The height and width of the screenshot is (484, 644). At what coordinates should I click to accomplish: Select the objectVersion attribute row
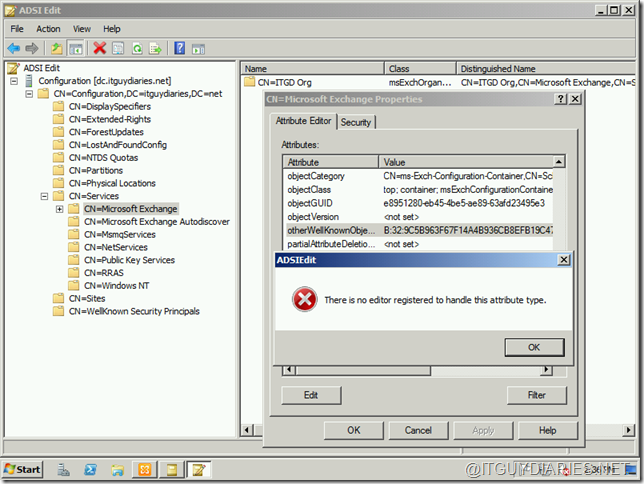419,217
